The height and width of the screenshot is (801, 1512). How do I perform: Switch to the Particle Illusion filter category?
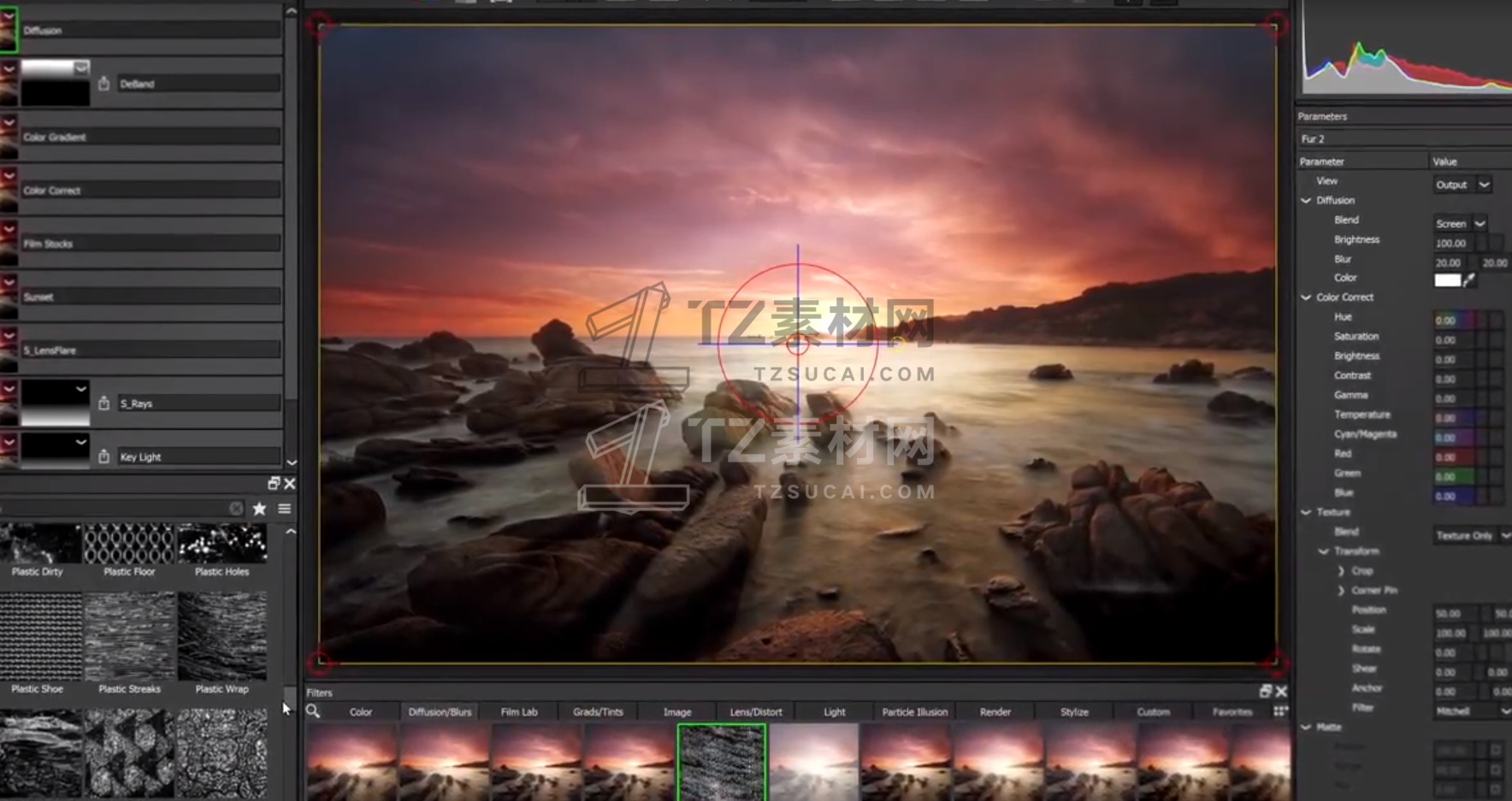pos(915,711)
